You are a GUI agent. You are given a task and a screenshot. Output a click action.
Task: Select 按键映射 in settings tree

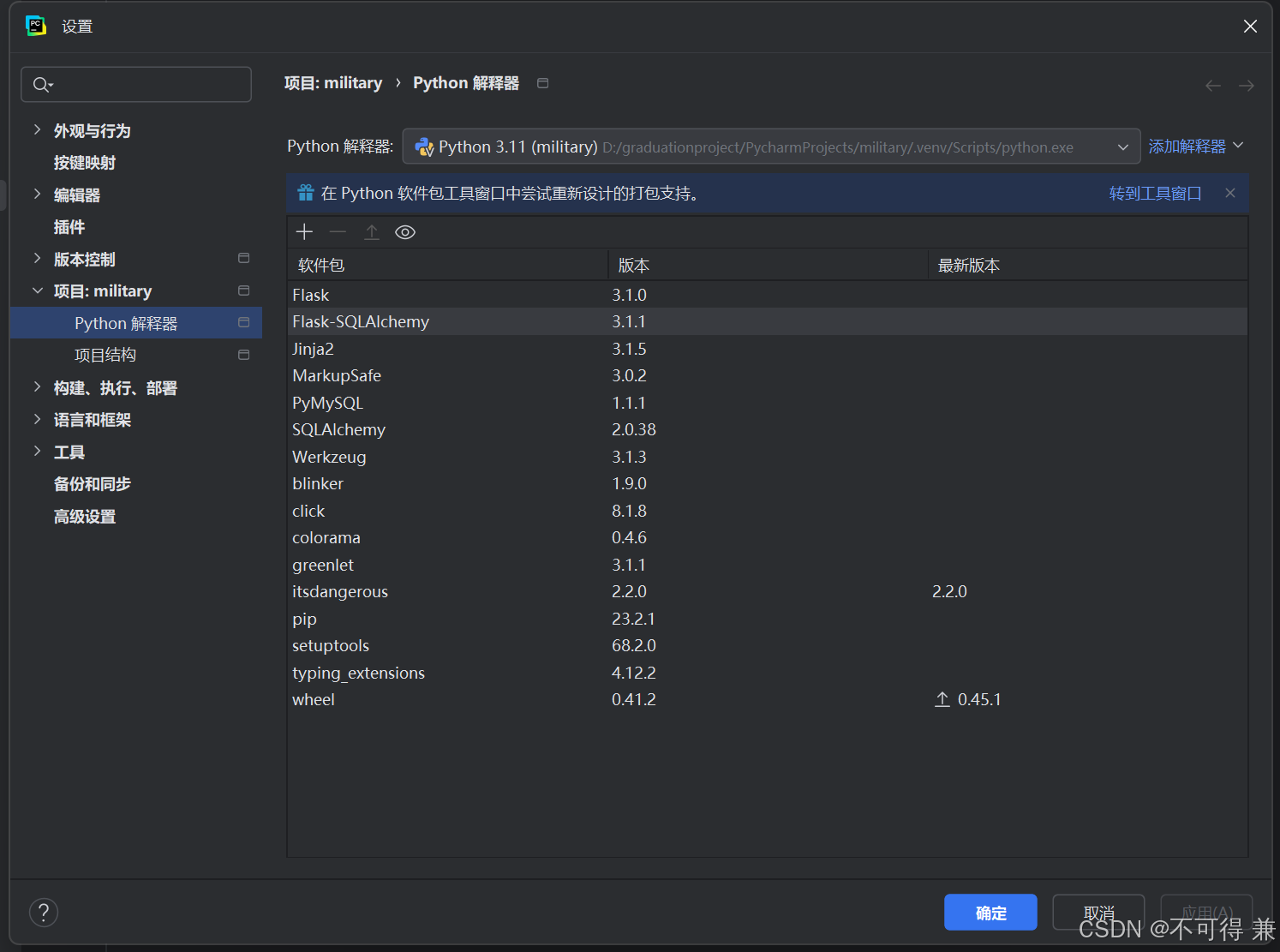click(x=85, y=163)
